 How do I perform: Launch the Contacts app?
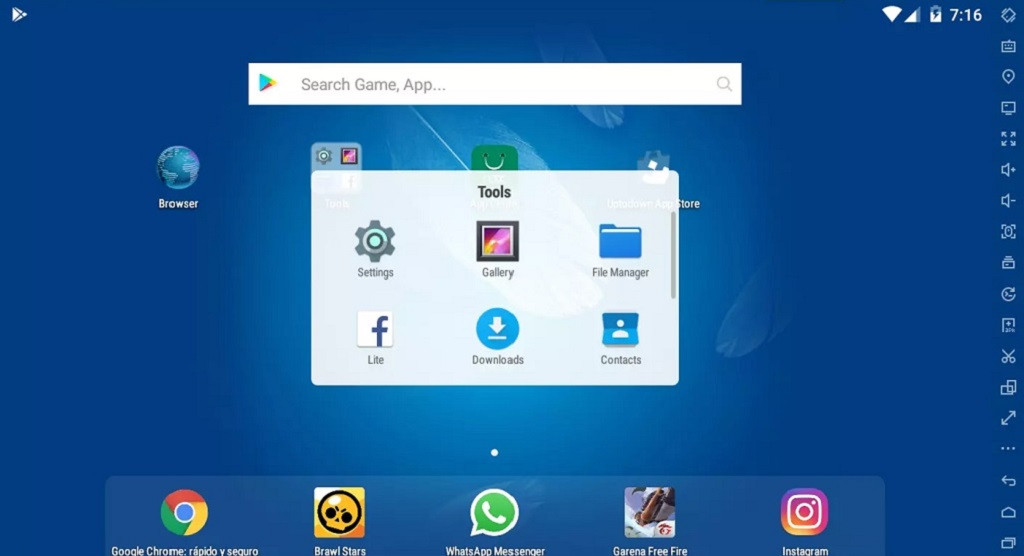pos(620,330)
